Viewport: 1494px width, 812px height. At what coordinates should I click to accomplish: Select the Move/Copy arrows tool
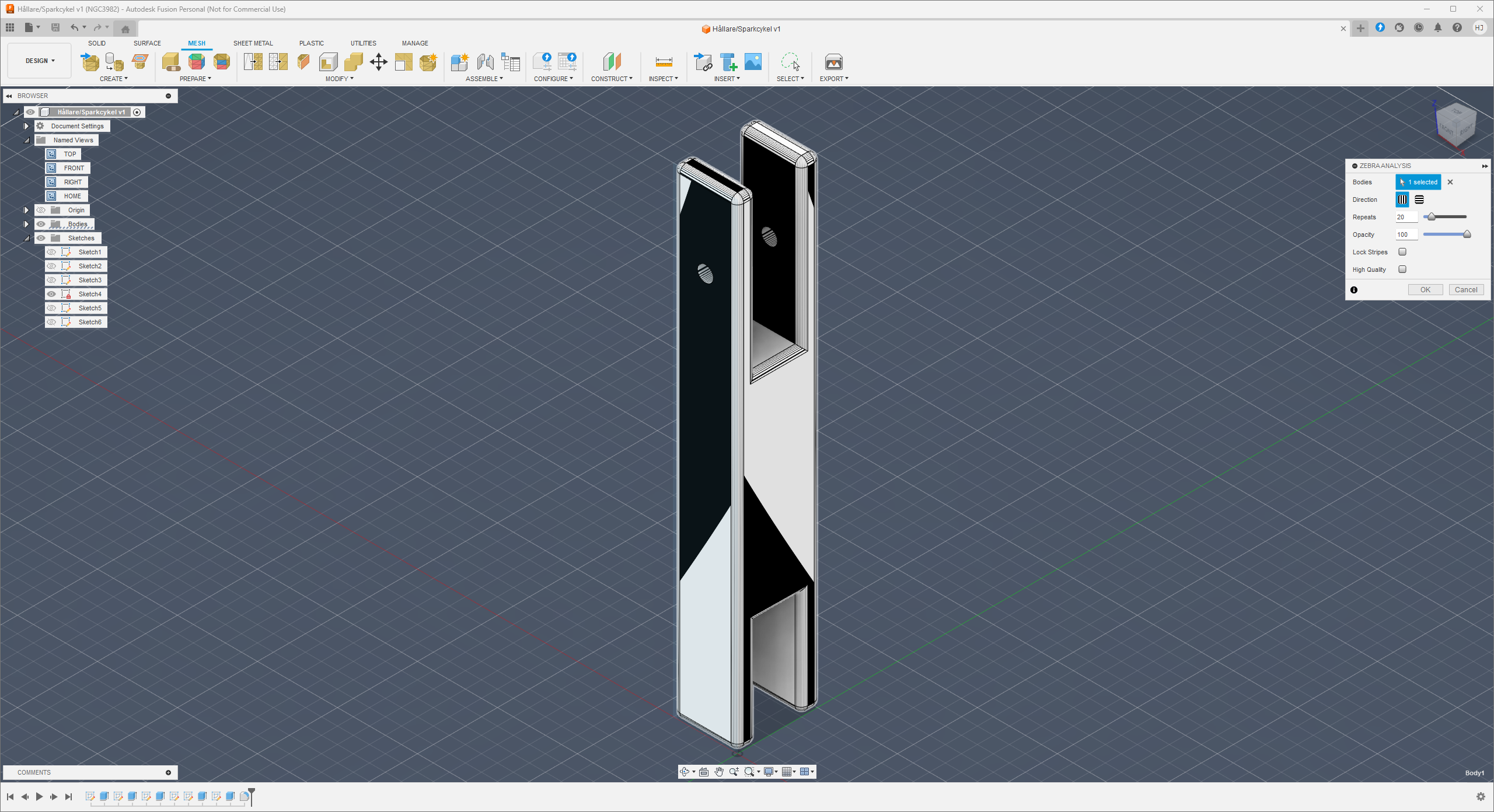(379, 62)
